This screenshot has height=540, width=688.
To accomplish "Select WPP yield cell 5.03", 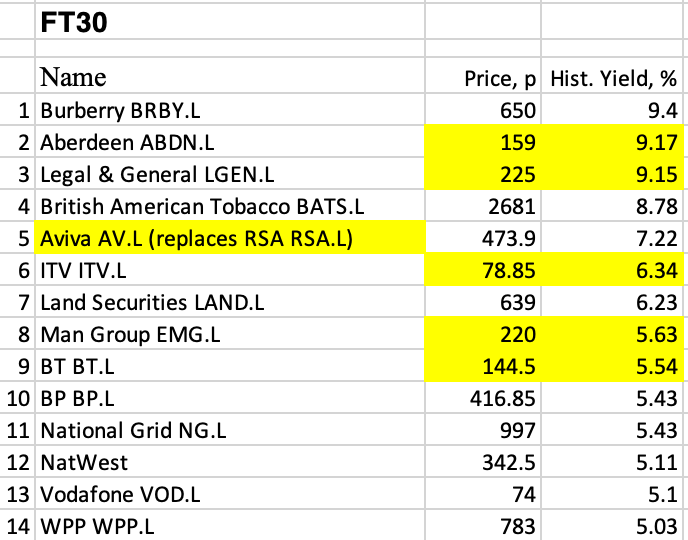I will click(x=612, y=526).
